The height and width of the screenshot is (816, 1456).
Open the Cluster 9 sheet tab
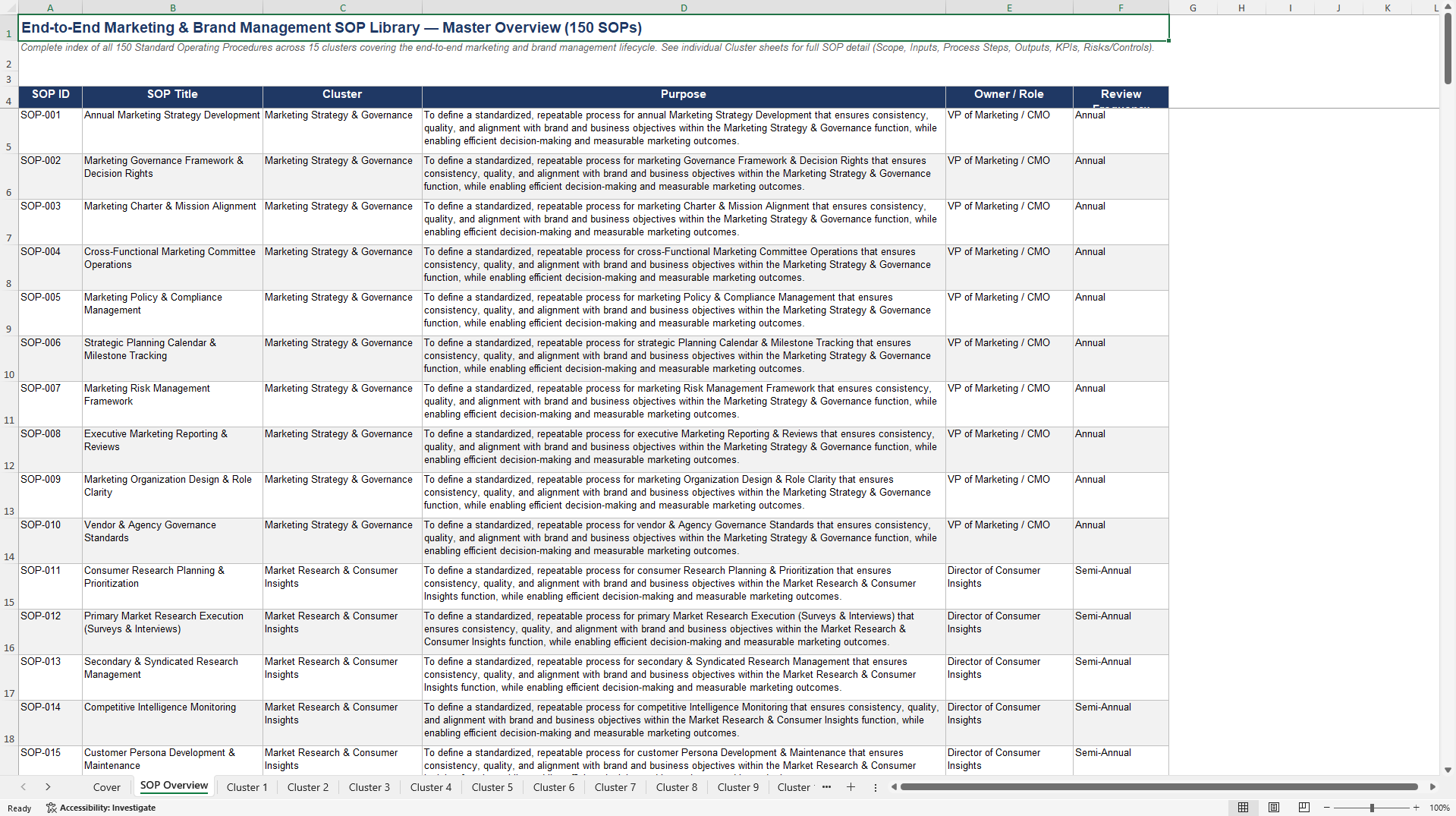(738, 787)
